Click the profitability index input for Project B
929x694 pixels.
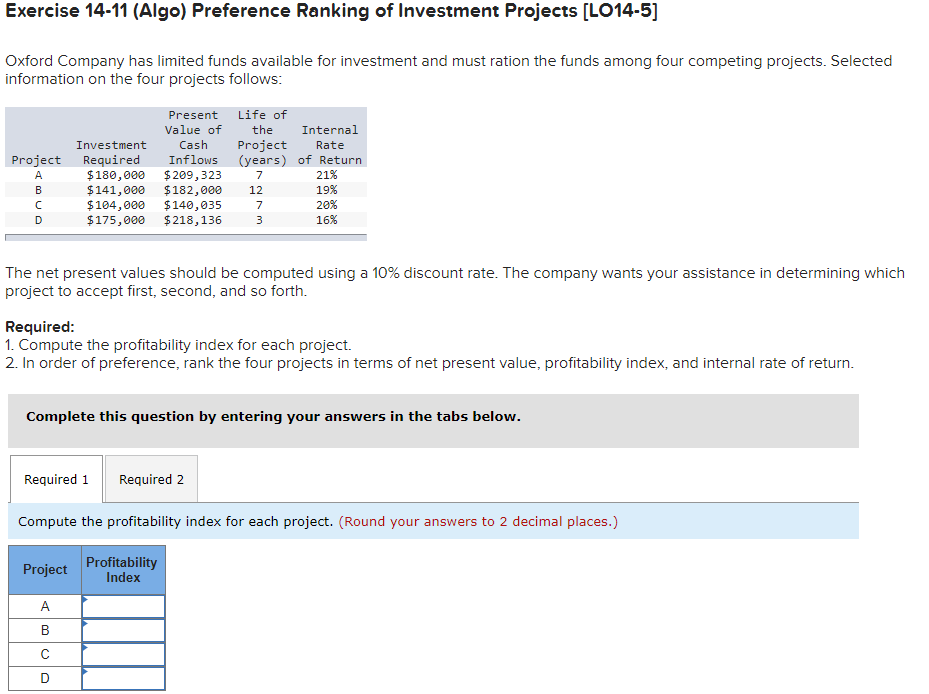(x=125, y=630)
